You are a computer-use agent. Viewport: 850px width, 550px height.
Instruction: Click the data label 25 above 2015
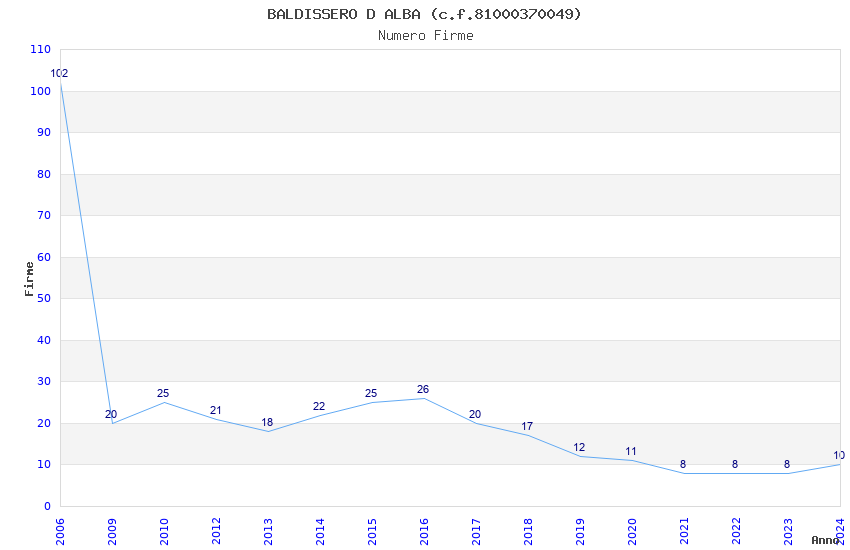(x=371, y=393)
